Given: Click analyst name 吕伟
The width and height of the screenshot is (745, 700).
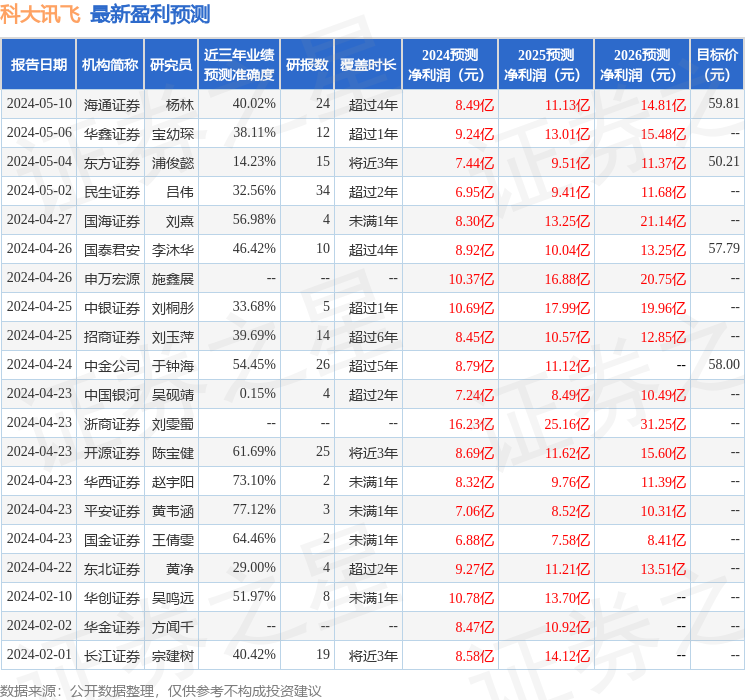Looking at the screenshot, I should point(180,192).
